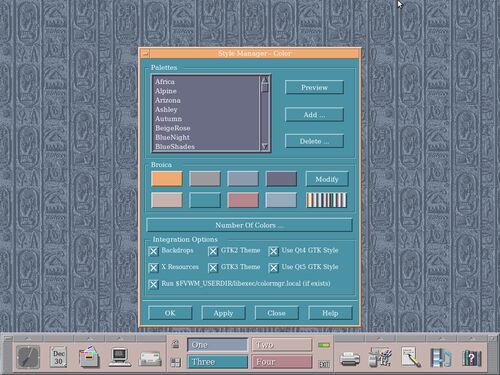Open the mail icon in the panel
This screenshot has height=375, width=500.
pos(150,359)
